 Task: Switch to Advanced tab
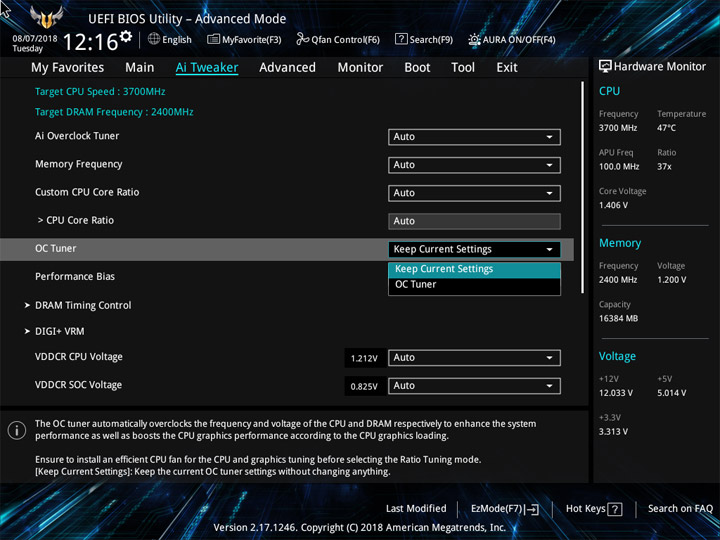(287, 68)
